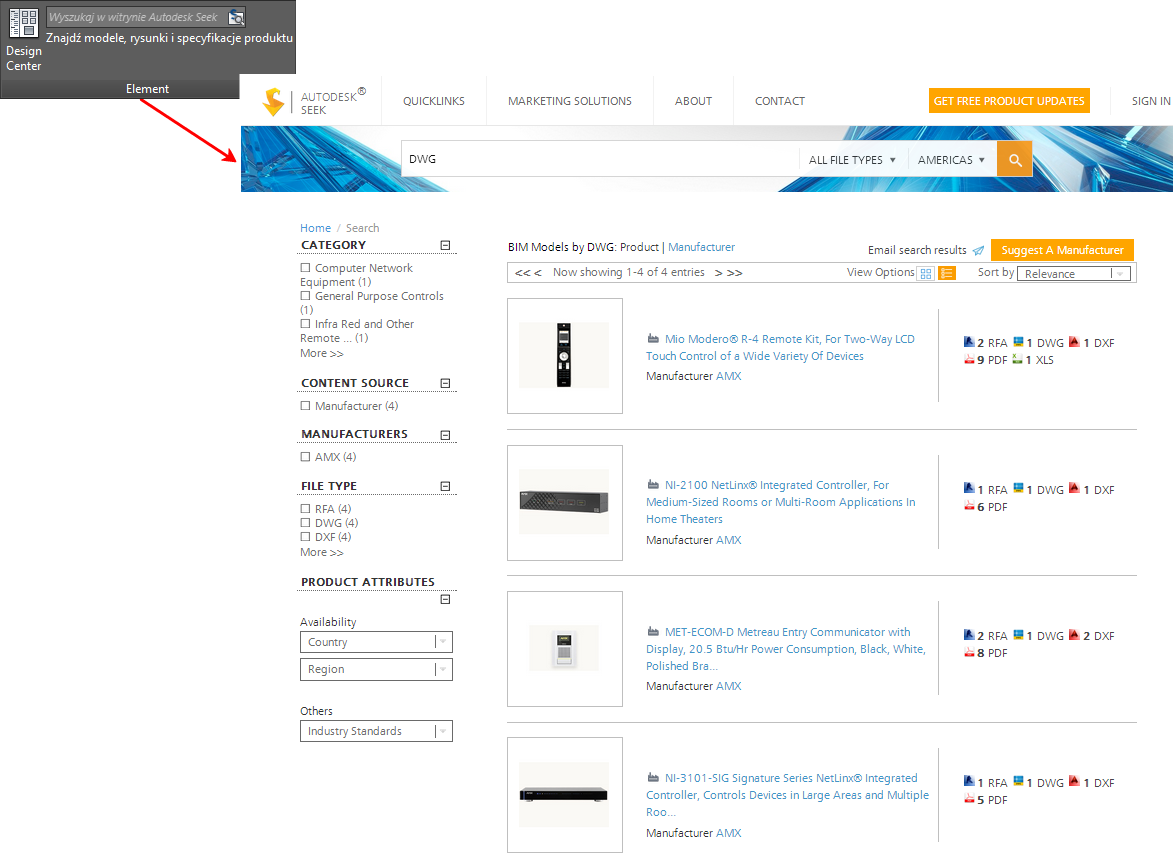The height and width of the screenshot is (854, 1173).
Task: Expand More under File Type filters
Action: (x=322, y=552)
